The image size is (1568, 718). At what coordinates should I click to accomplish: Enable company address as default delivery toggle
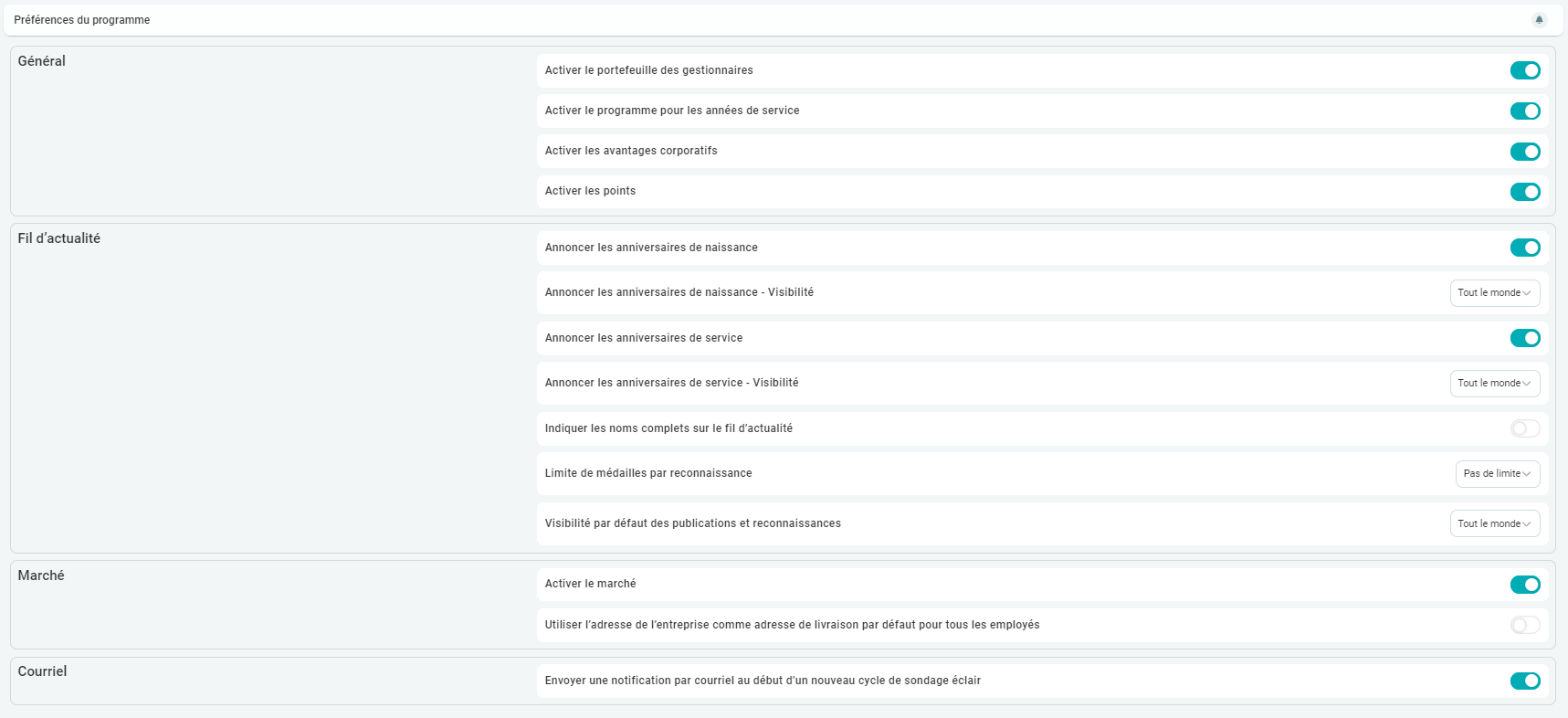tap(1524, 625)
